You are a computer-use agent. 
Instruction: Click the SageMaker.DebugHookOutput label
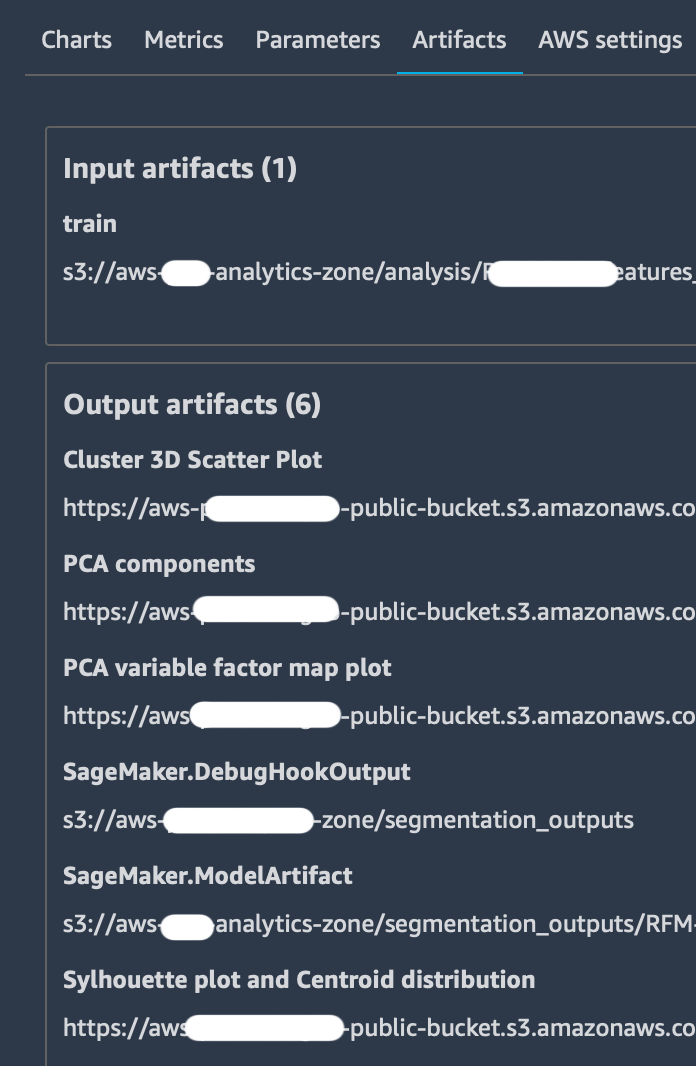pos(237,772)
